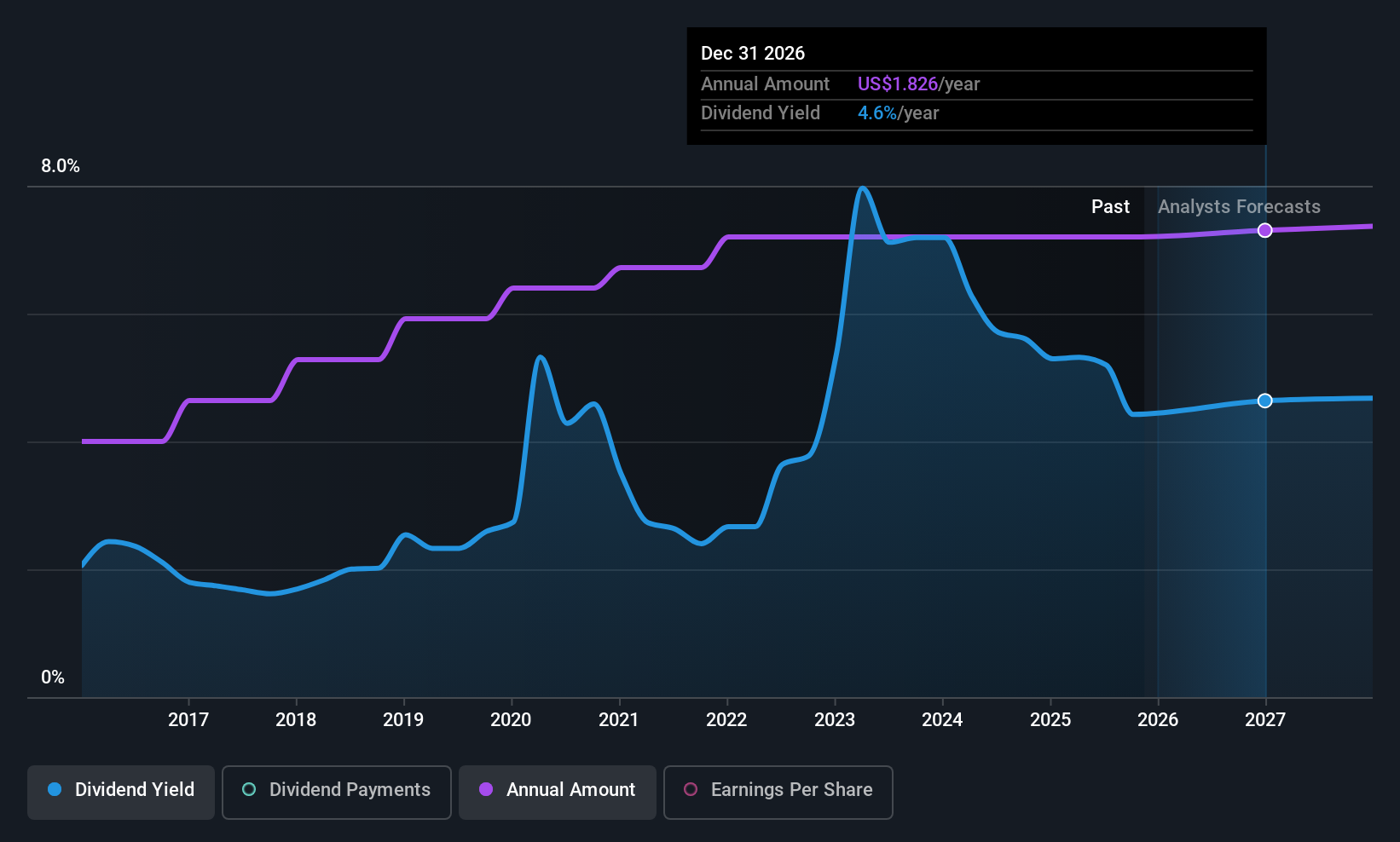The image size is (1400, 842).
Task: Show the Earnings Per Share series
Action: 778,792
